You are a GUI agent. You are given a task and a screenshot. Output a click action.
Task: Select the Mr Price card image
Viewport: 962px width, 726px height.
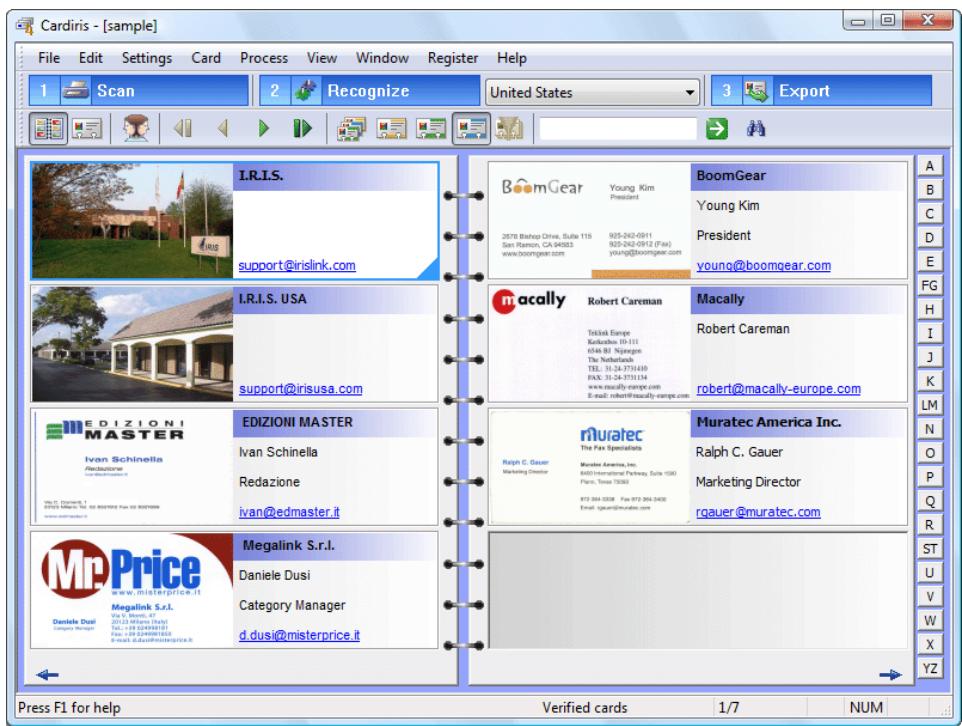(133, 590)
